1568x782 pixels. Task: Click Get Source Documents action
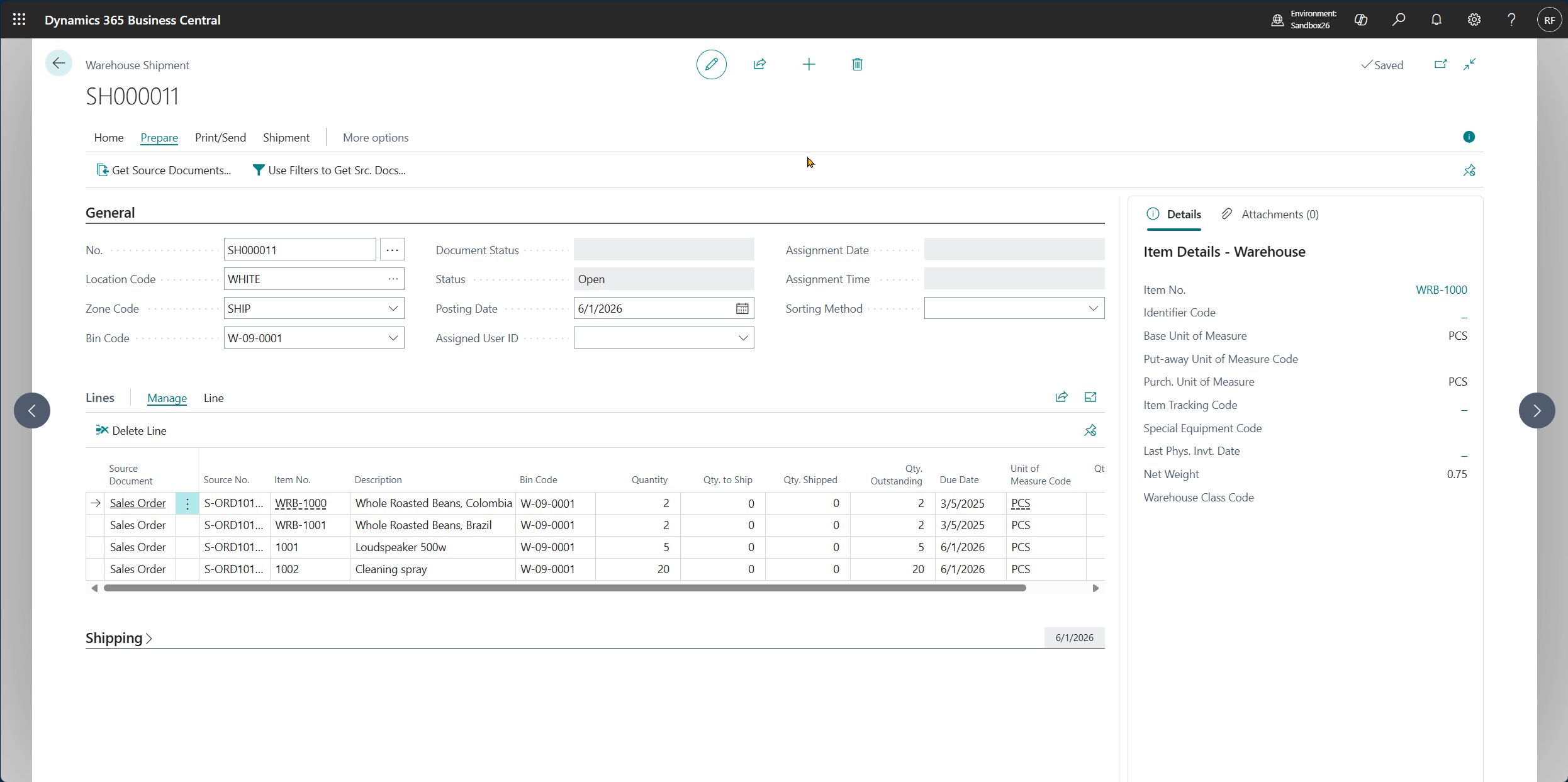click(x=164, y=170)
